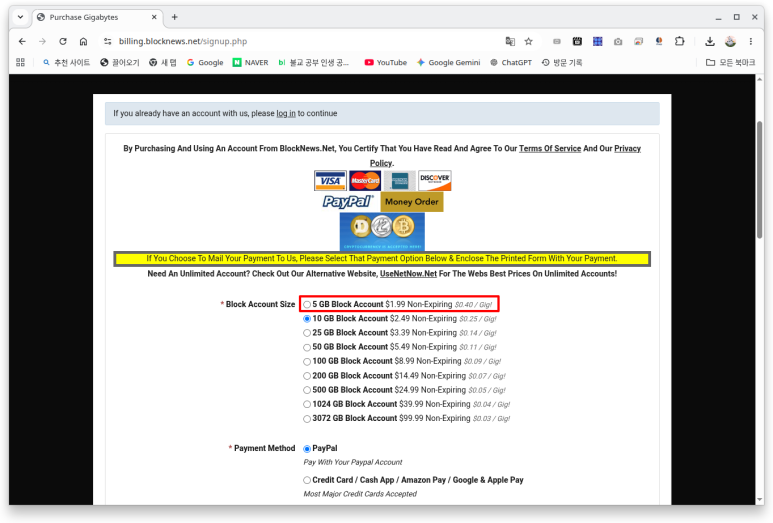Click the browser forward arrow
The height and width of the screenshot is (523, 773).
click(42, 41)
